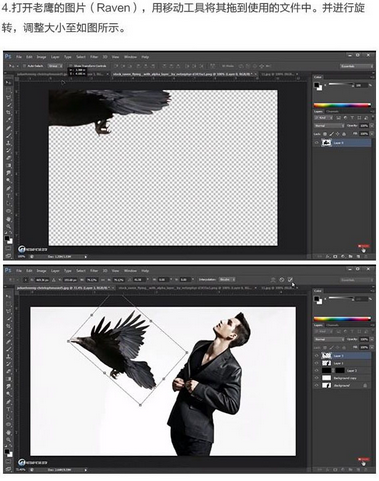Delete layer via trash icon in lower window

click(366, 470)
